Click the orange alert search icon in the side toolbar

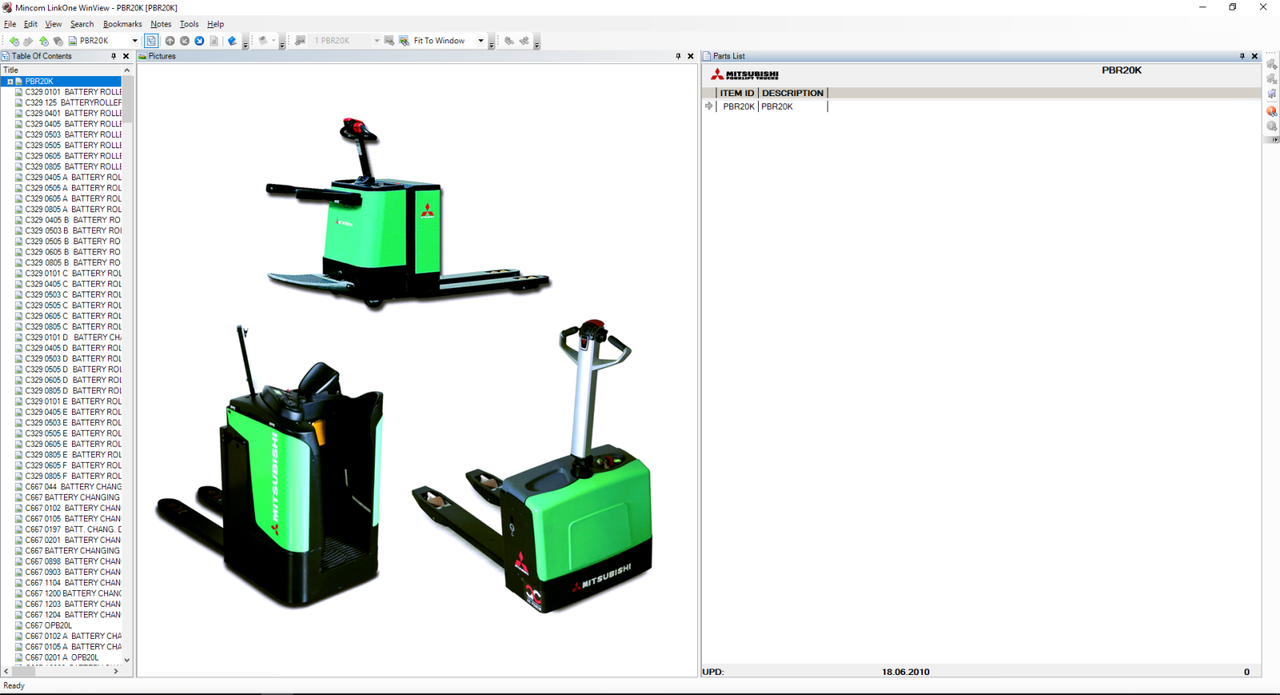point(1272,111)
